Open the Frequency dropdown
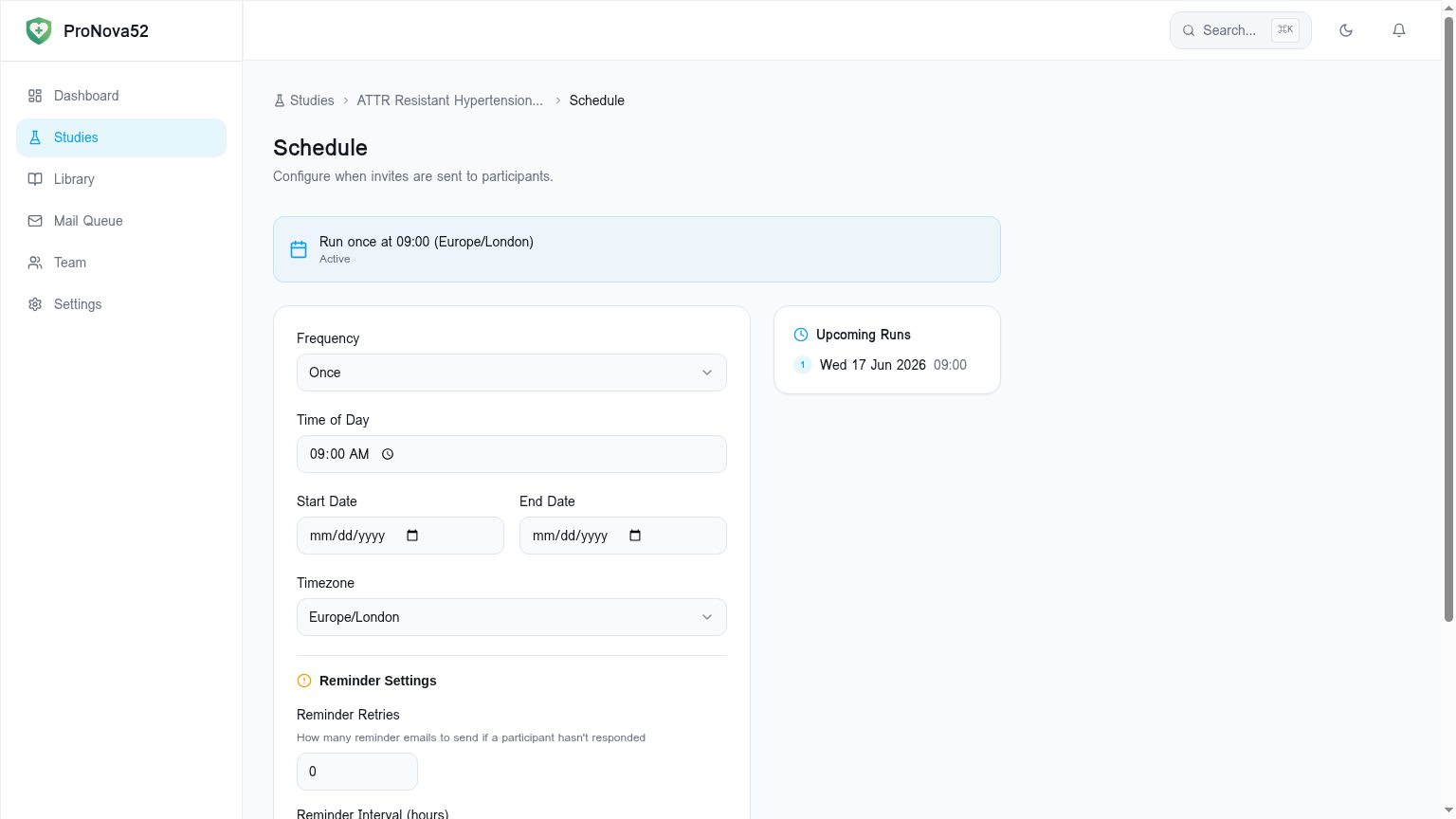The image size is (1456, 819). [x=512, y=373]
